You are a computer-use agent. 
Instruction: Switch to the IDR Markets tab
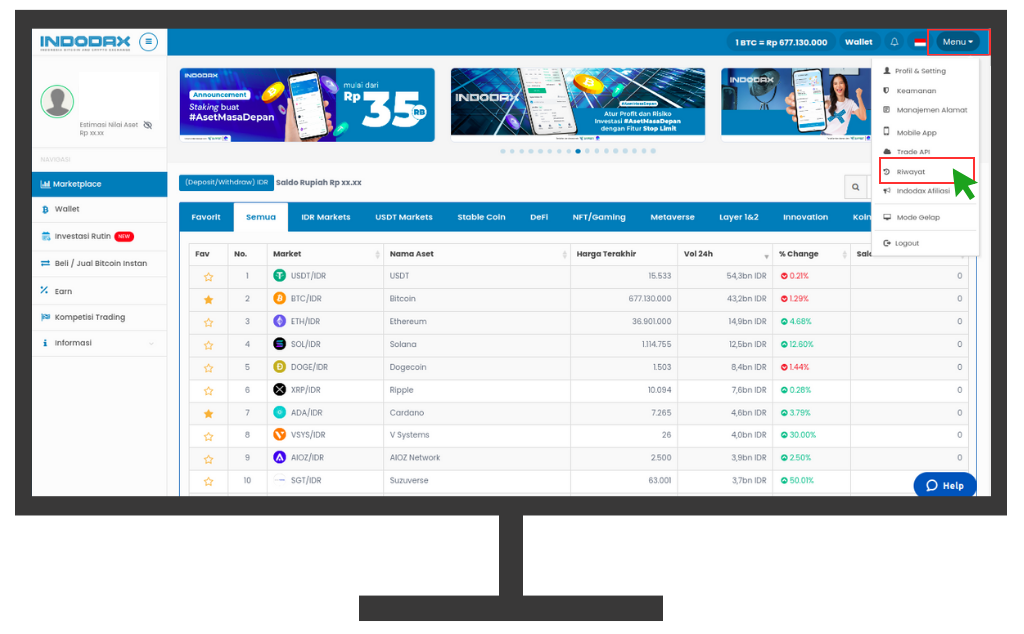click(x=326, y=217)
